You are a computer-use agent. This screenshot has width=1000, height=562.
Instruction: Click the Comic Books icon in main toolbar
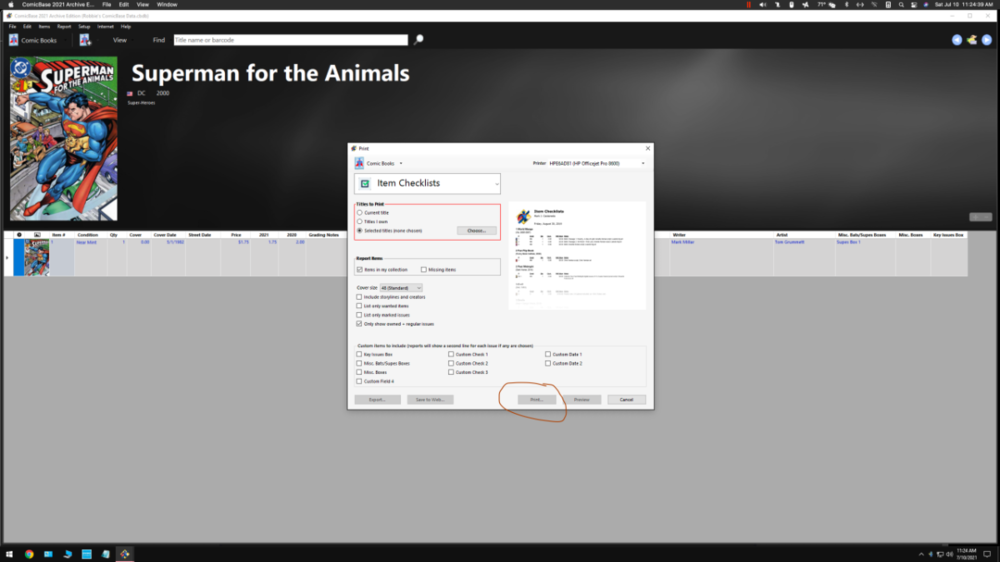(14, 40)
